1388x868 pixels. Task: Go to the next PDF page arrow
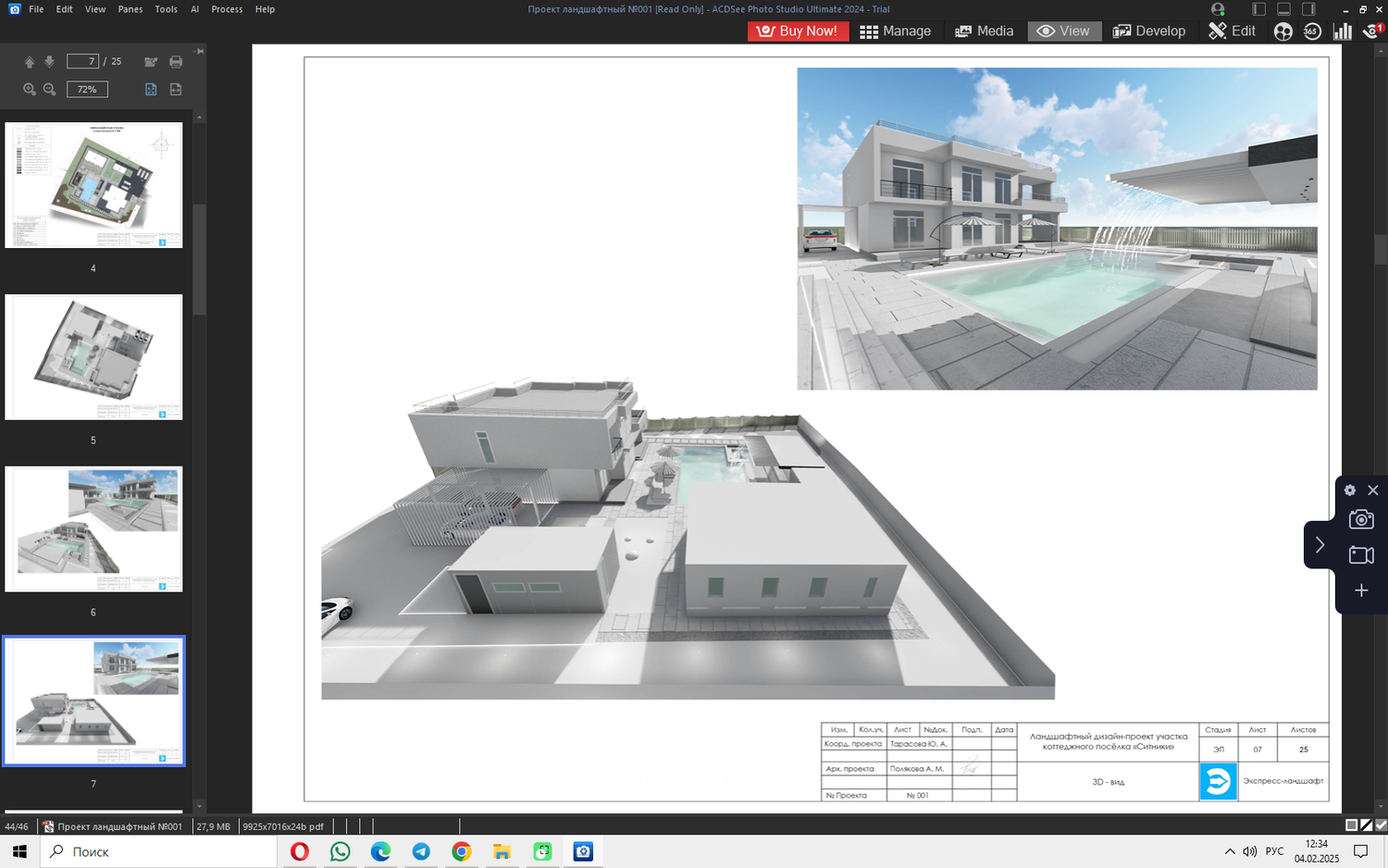point(50,62)
